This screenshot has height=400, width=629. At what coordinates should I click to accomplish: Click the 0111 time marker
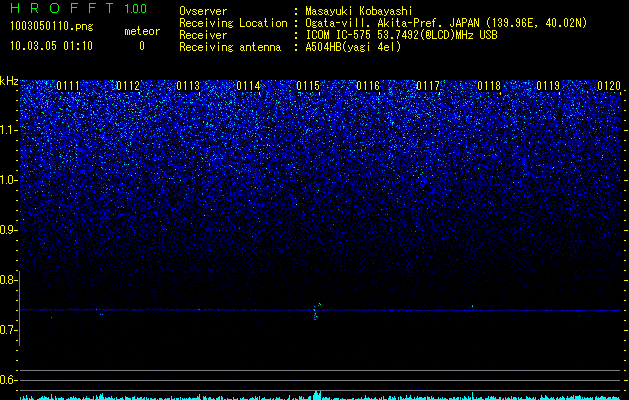68,86
